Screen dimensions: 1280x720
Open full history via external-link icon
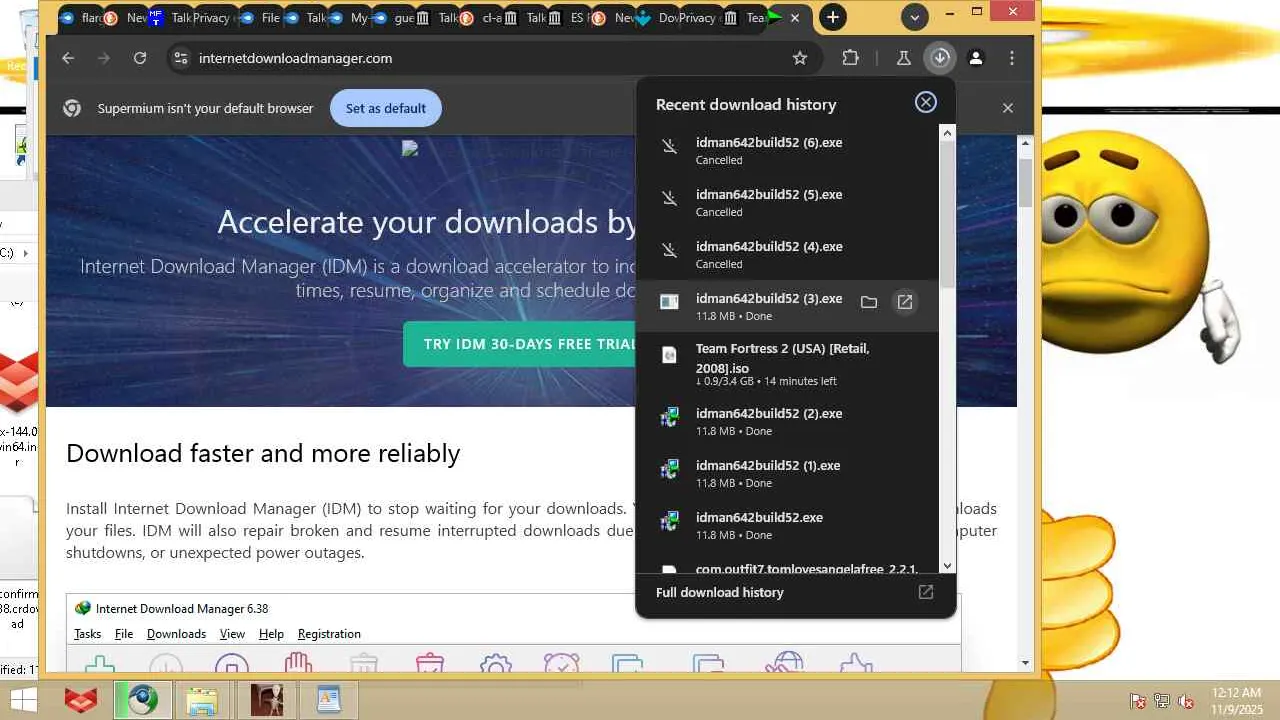click(926, 592)
